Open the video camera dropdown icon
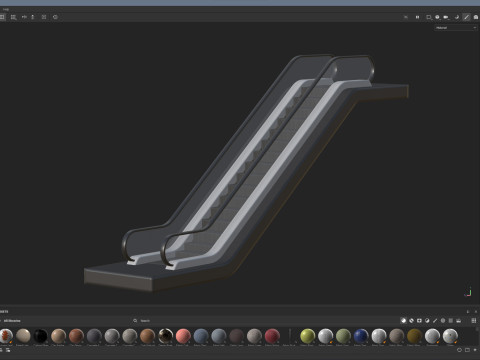The height and width of the screenshot is (360, 480). [446, 17]
